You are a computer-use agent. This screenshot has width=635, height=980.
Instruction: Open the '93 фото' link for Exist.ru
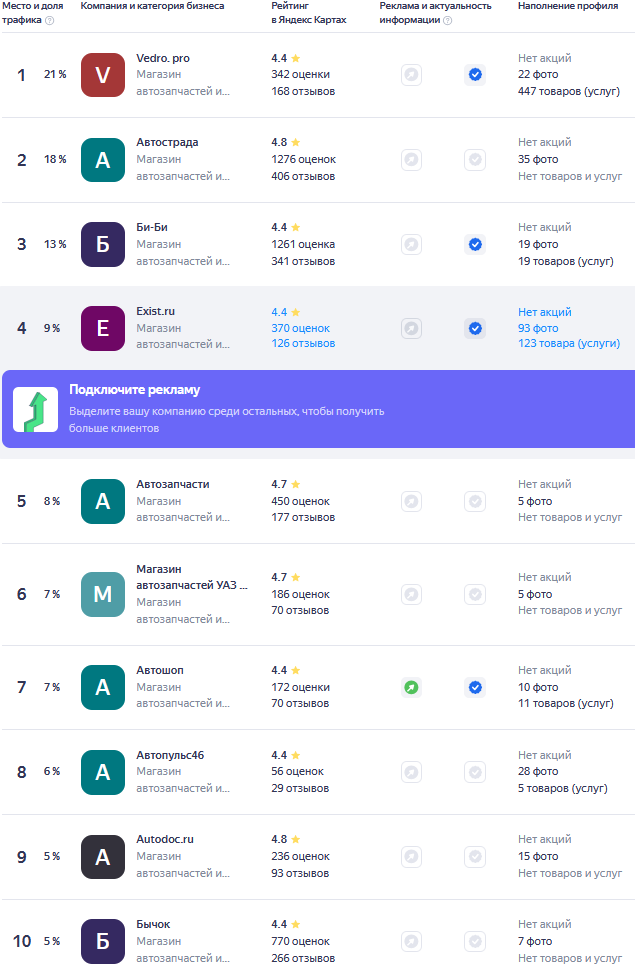[x=538, y=328]
